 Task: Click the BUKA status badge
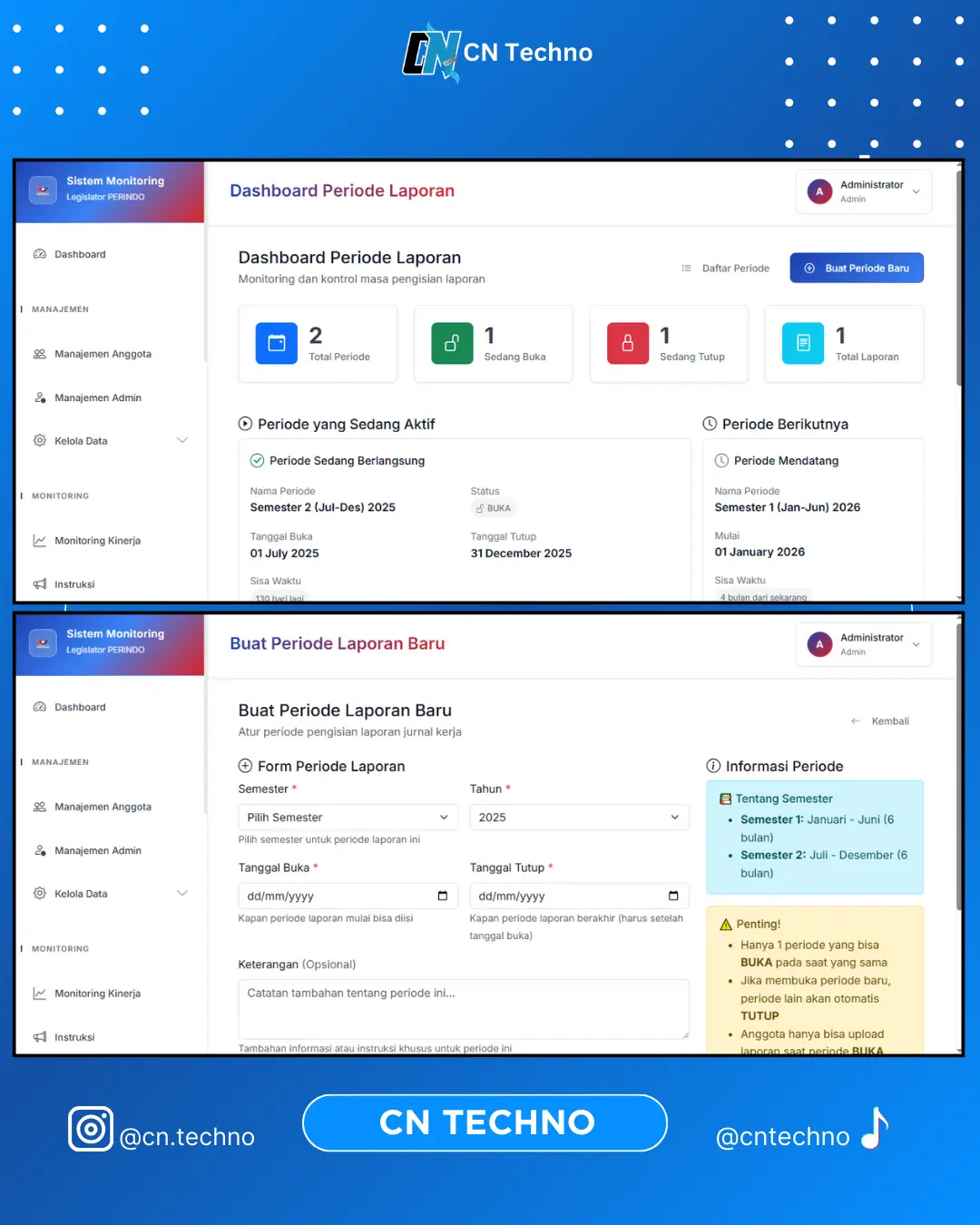click(494, 508)
